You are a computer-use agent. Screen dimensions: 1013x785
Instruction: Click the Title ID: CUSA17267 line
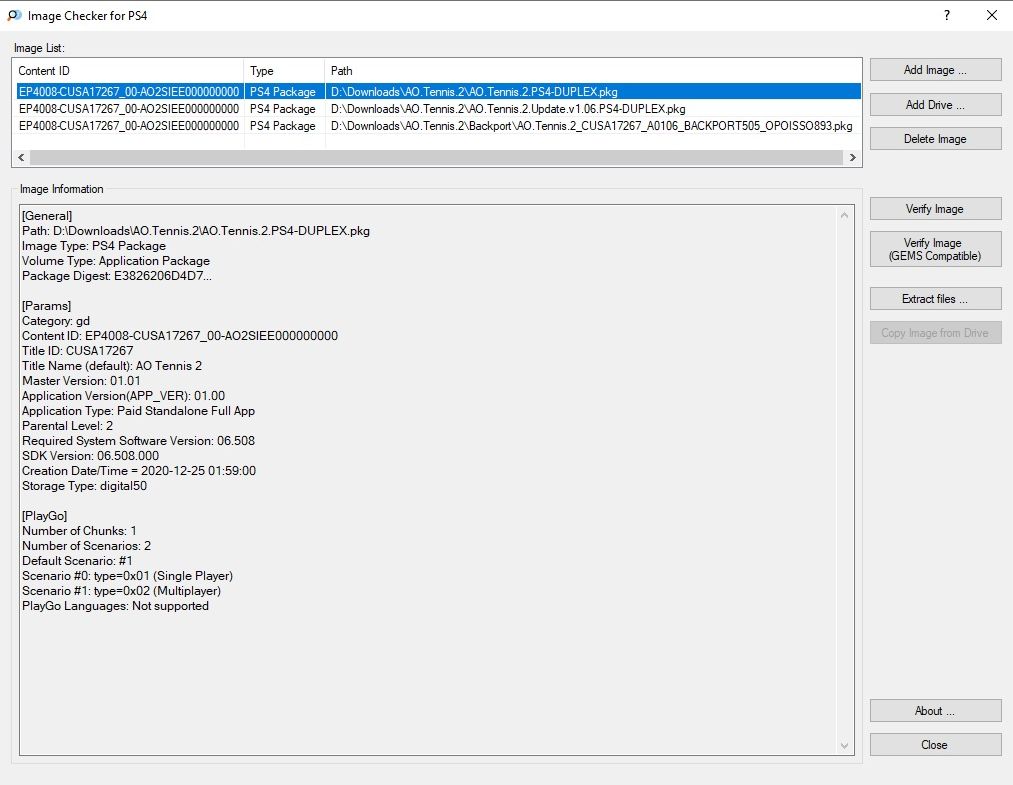point(78,351)
